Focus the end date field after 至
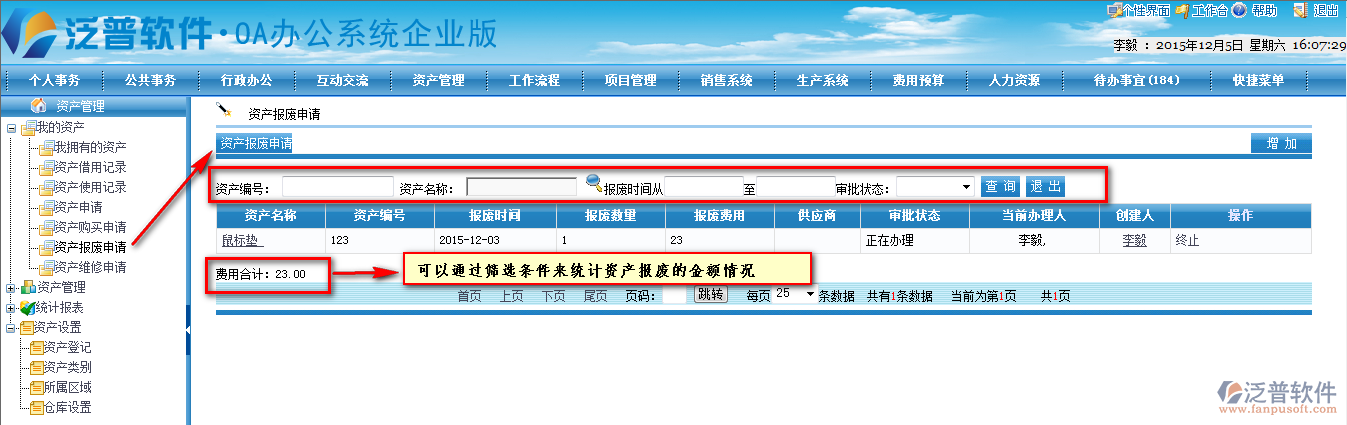The height and width of the screenshot is (425, 1347). (x=796, y=187)
